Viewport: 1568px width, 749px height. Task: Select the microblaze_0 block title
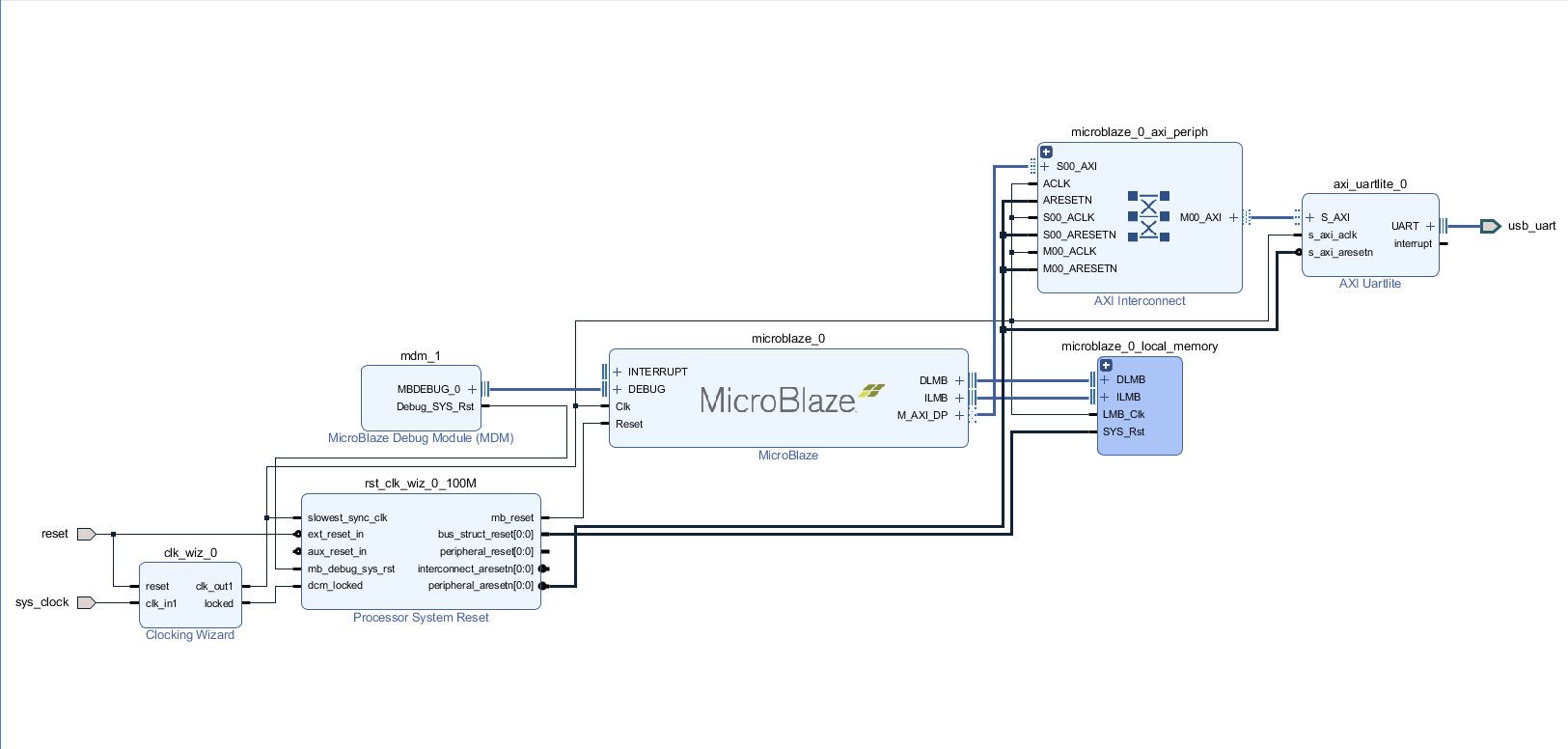click(788, 339)
